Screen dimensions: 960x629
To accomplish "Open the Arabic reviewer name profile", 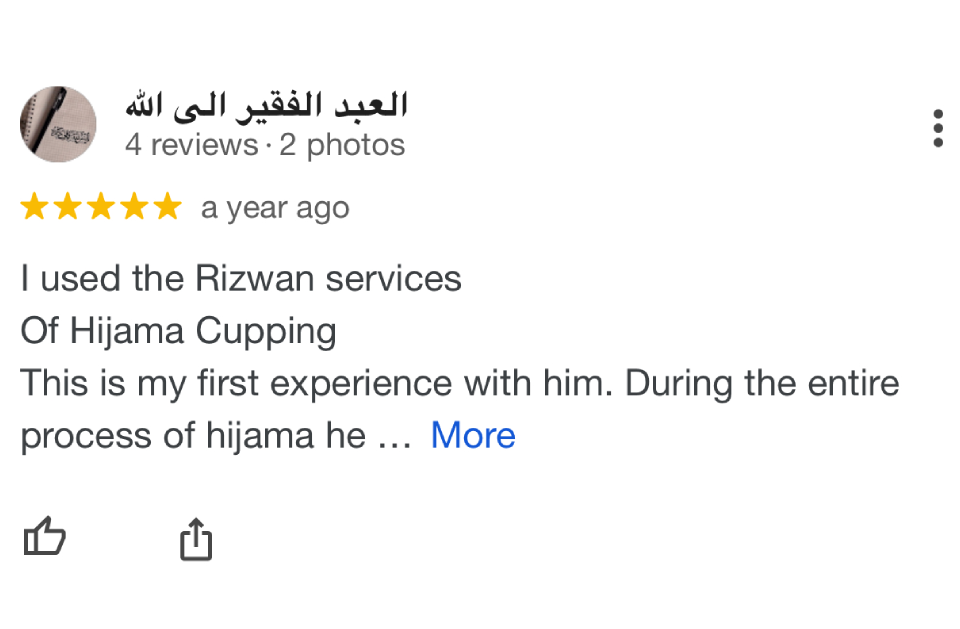I will [266, 106].
